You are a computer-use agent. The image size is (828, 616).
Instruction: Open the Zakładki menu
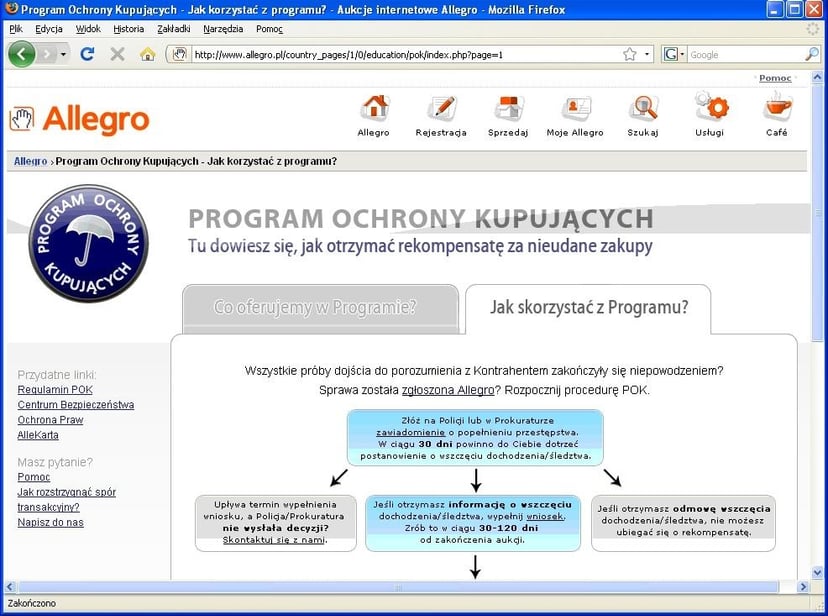[x=174, y=29]
